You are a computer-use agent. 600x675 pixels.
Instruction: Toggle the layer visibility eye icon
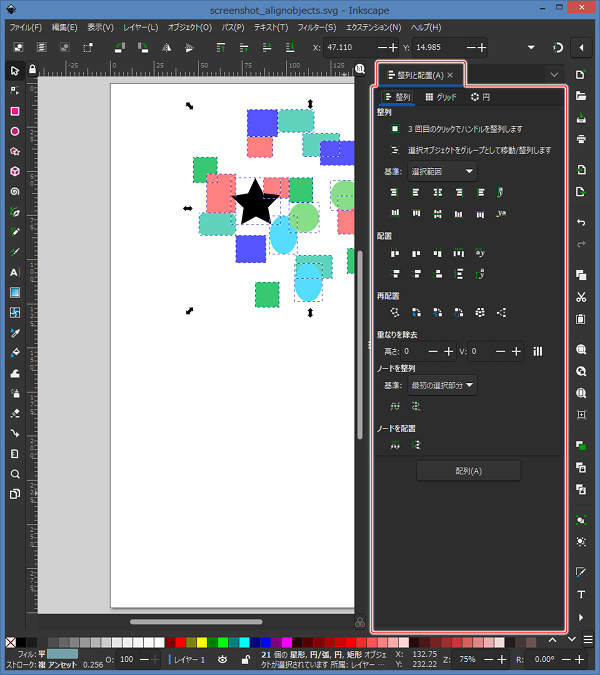[x=221, y=660]
